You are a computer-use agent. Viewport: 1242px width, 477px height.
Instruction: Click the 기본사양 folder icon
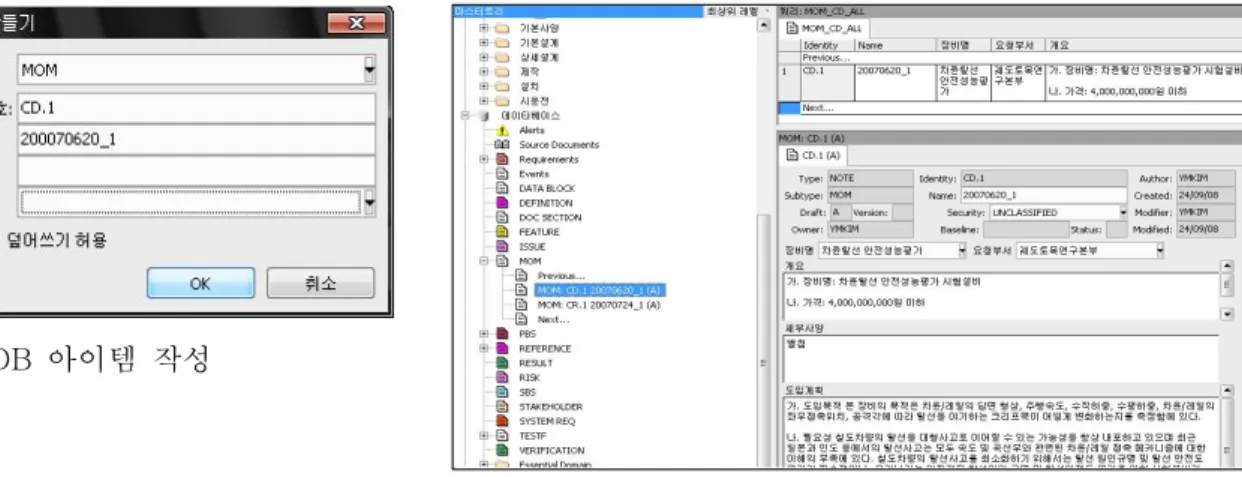[503, 30]
